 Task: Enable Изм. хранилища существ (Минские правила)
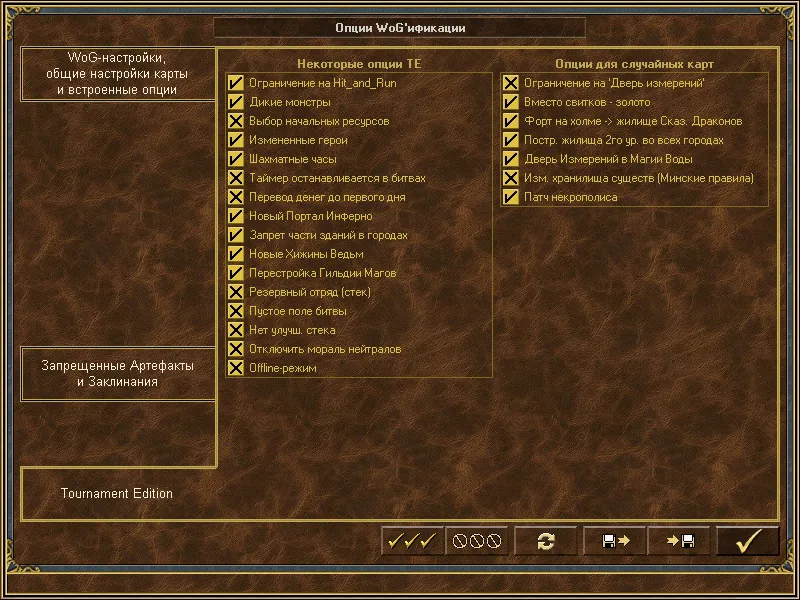510,178
